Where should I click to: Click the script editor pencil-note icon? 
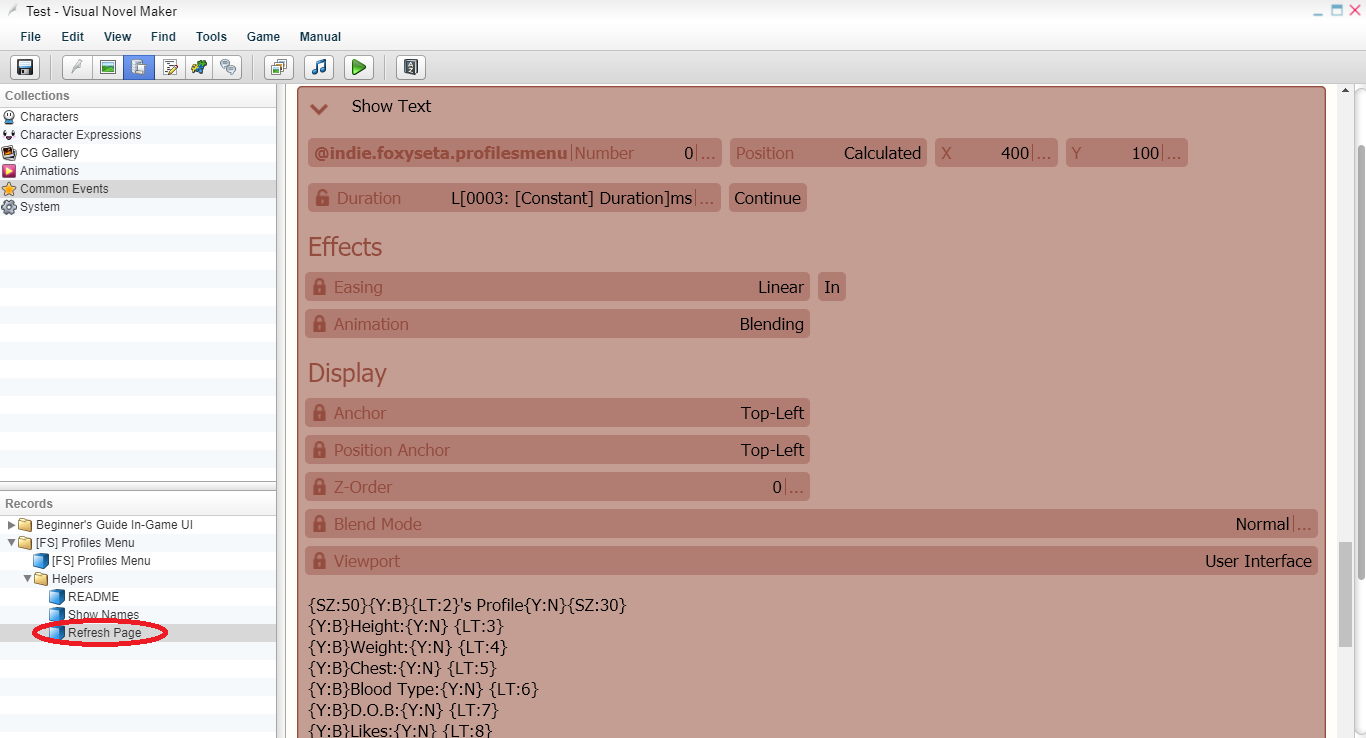[170, 67]
